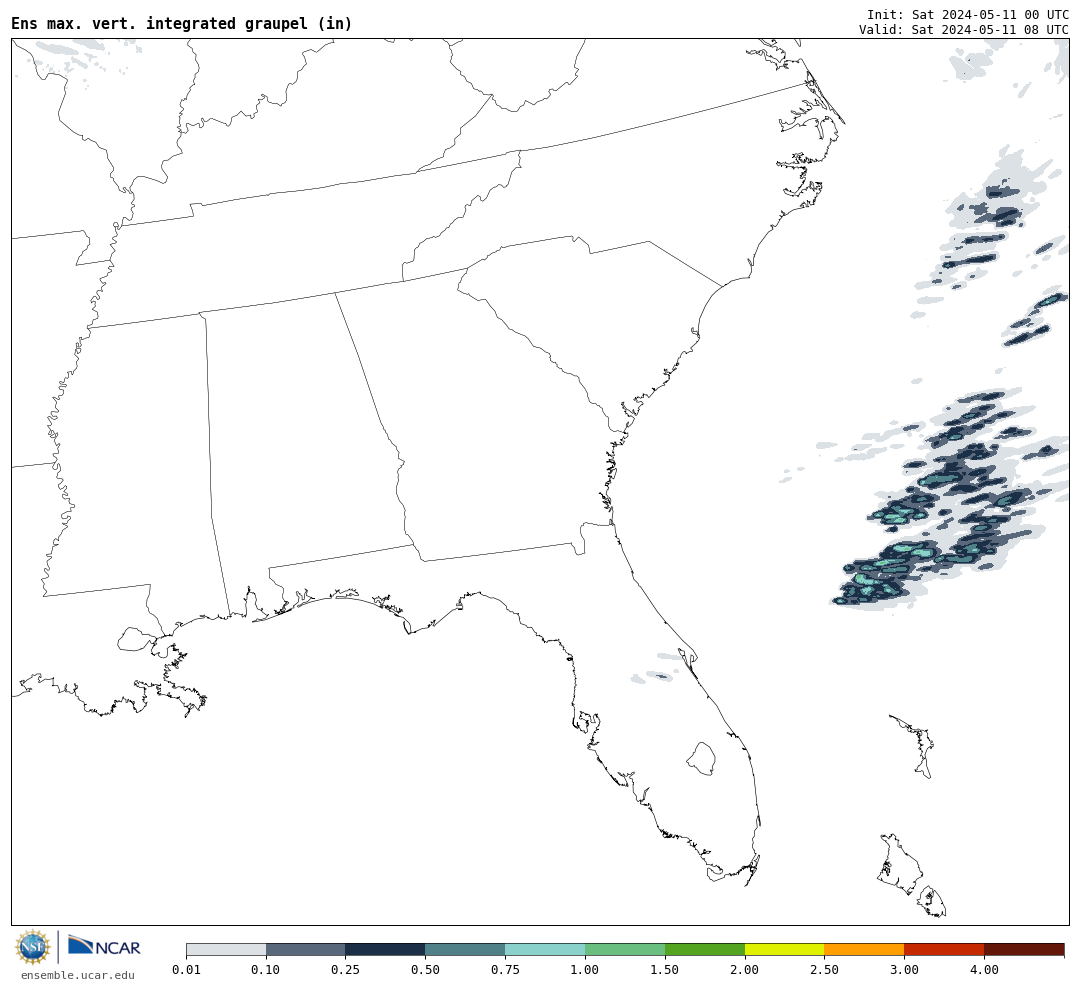Click the teal 0.50–0.75 colorbar swatch
This screenshot has height=988, width=1080.
point(466,950)
